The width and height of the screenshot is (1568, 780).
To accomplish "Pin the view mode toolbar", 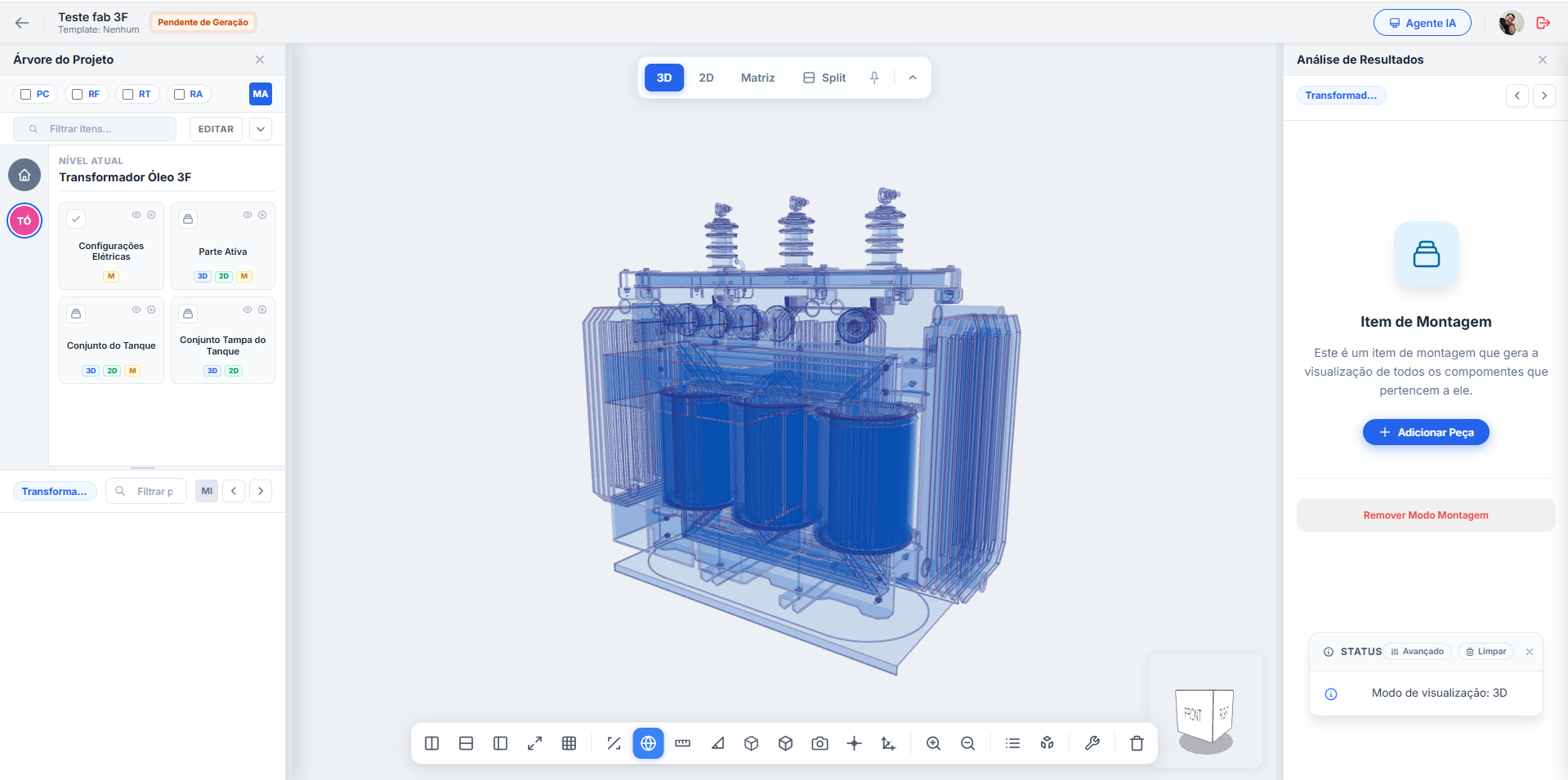I will pyautogui.click(x=874, y=78).
